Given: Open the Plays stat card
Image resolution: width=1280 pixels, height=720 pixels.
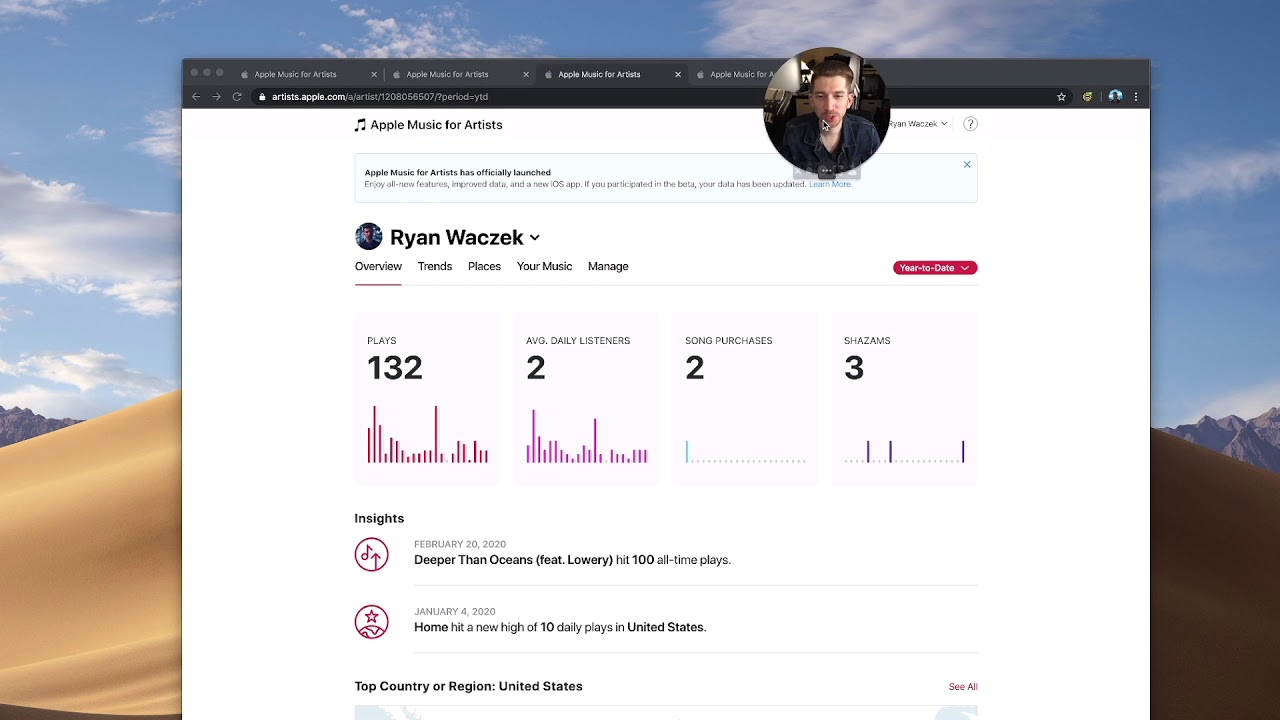Looking at the screenshot, I should [427, 399].
